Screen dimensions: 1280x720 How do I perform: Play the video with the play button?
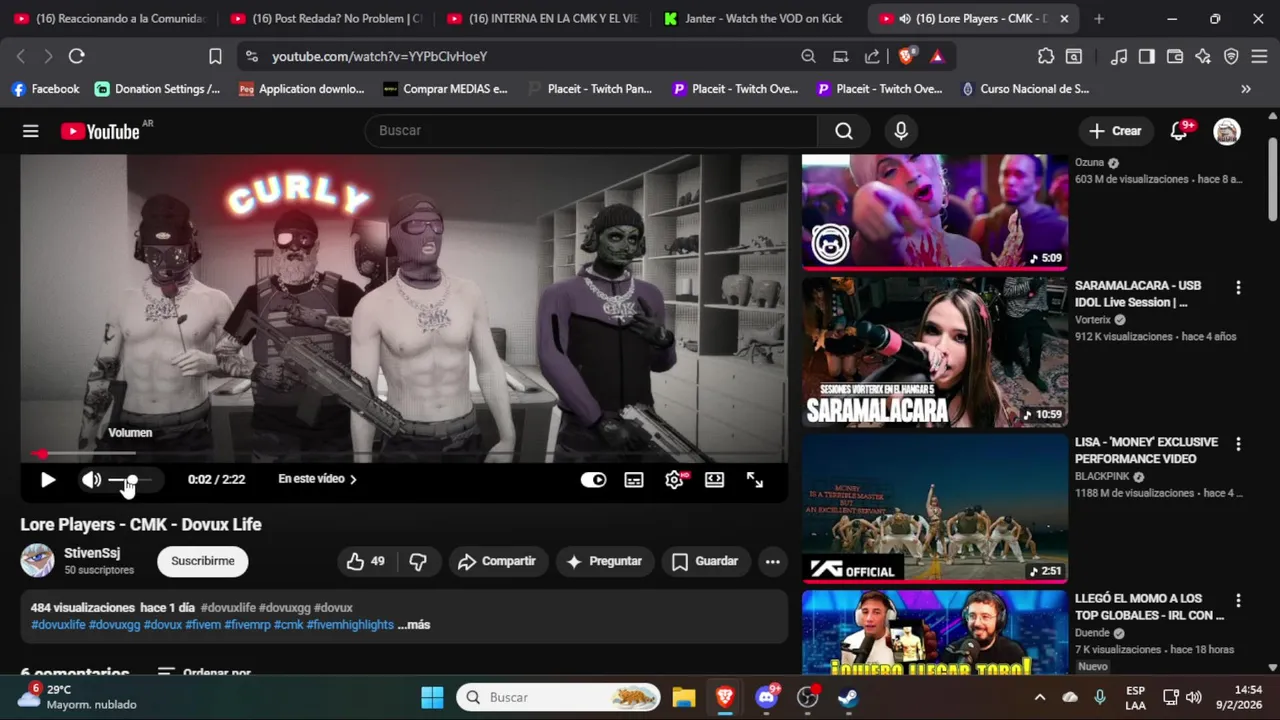(47, 480)
